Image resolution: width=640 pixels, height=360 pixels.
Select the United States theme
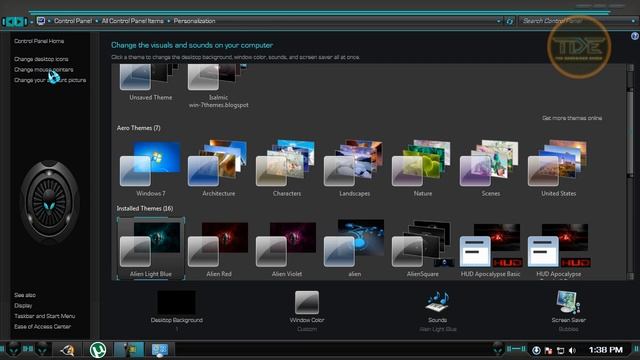tap(558, 169)
